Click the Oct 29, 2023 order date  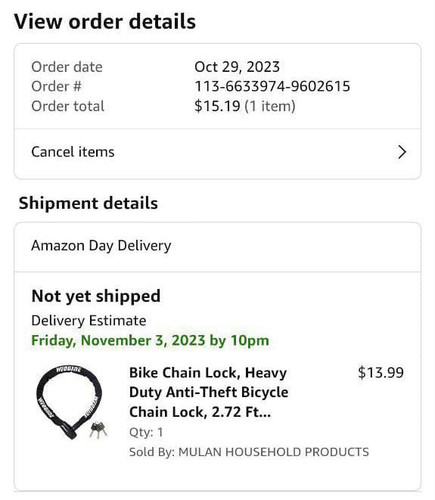click(237, 67)
